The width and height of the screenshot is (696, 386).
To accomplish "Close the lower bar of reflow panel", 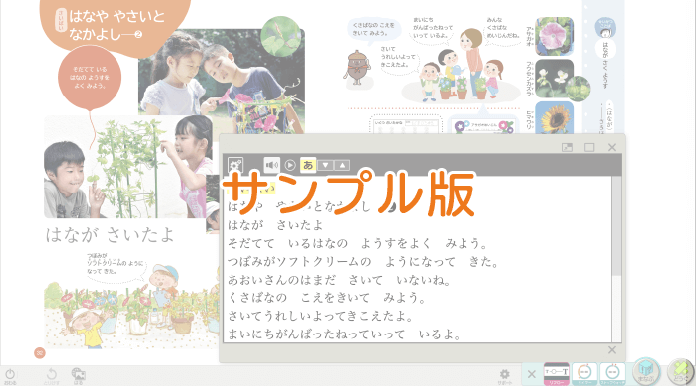I will [x=612, y=350].
